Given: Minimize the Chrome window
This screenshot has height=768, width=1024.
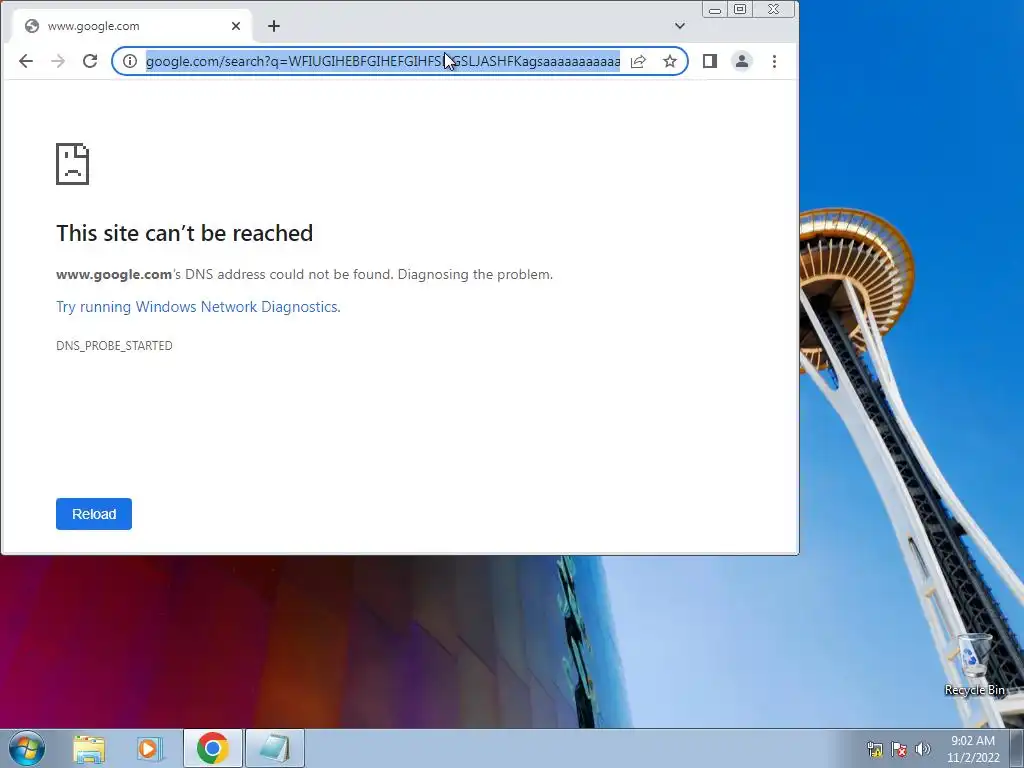Looking at the screenshot, I should click(x=714, y=10).
